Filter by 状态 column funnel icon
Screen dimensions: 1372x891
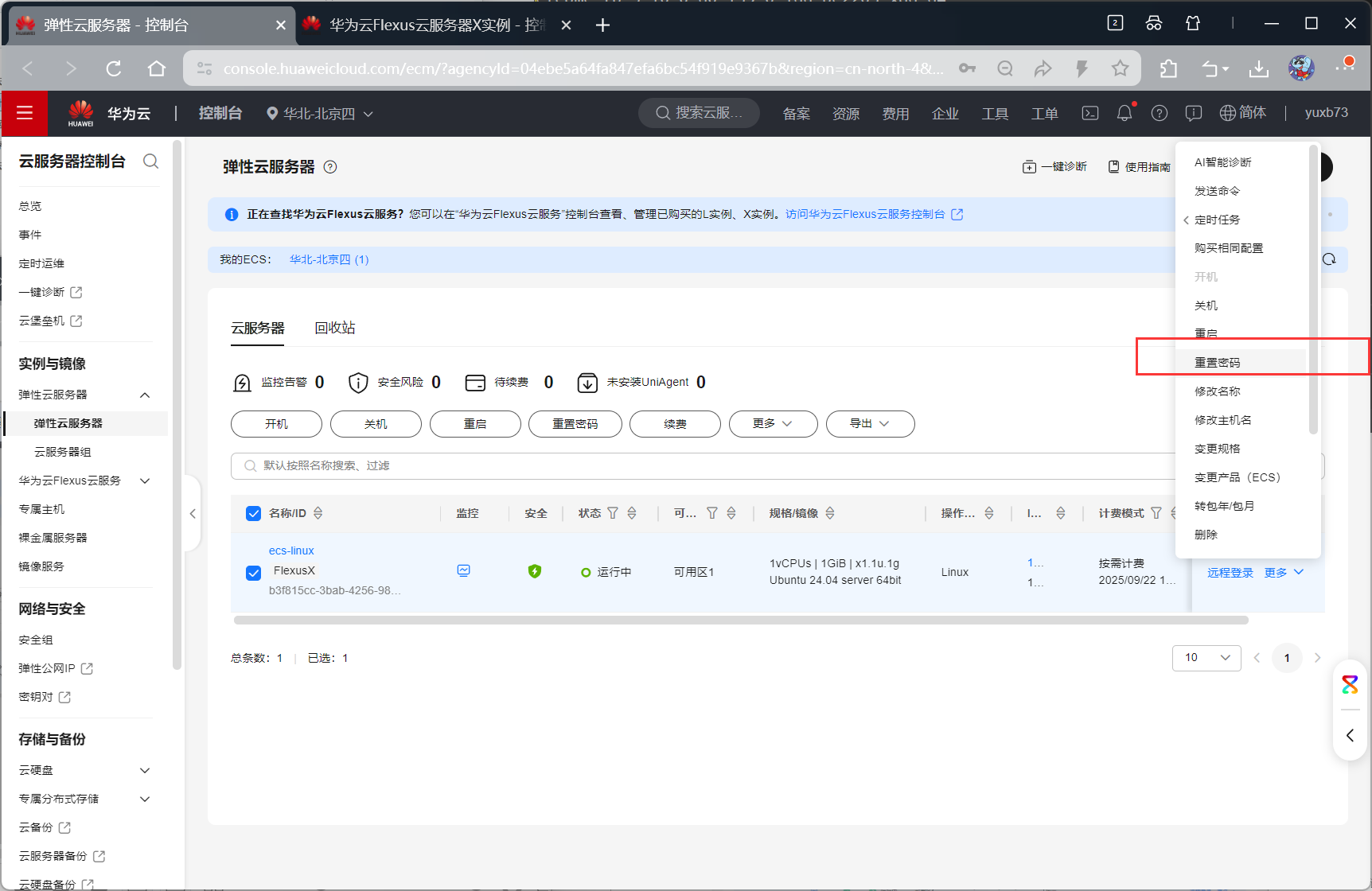click(613, 513)
